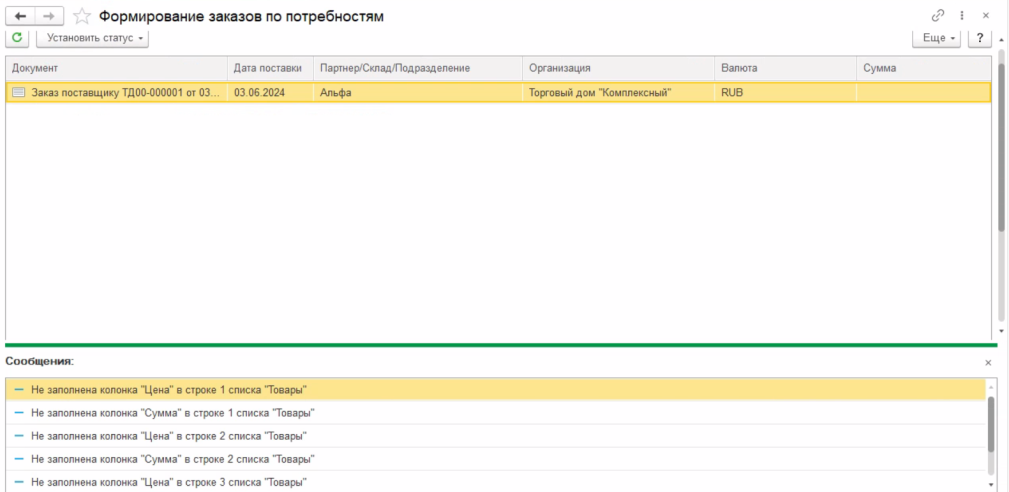Add form to favorites with star icon
Image resolution: width=1009 pixels, height=492 pixels.
[83, 16]
